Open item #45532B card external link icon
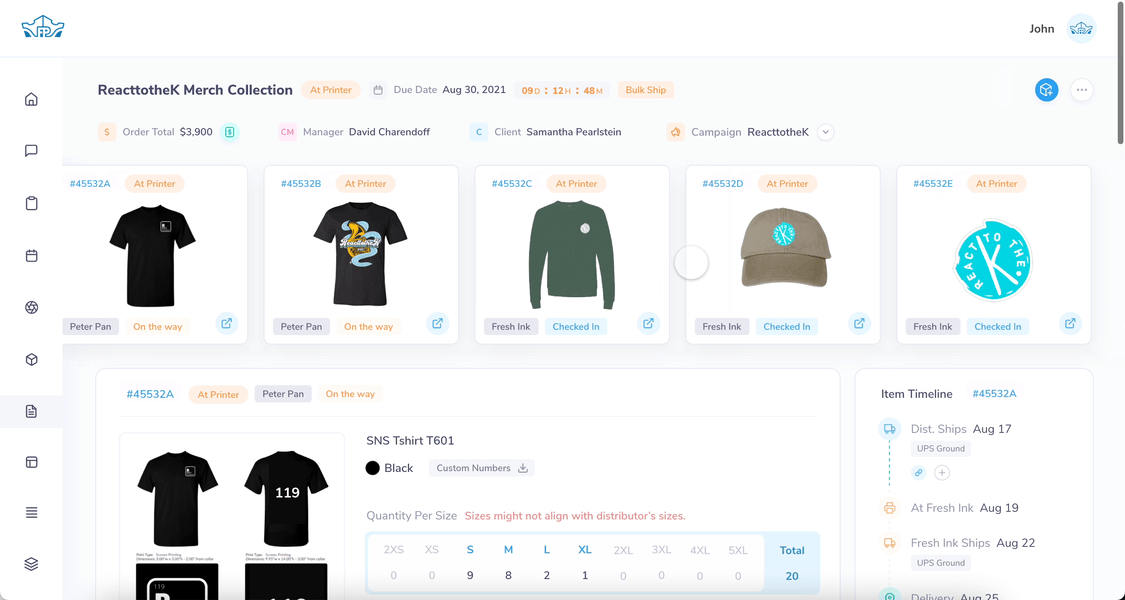The width and height of the screenshot is (1125, 600). (437, 323)
